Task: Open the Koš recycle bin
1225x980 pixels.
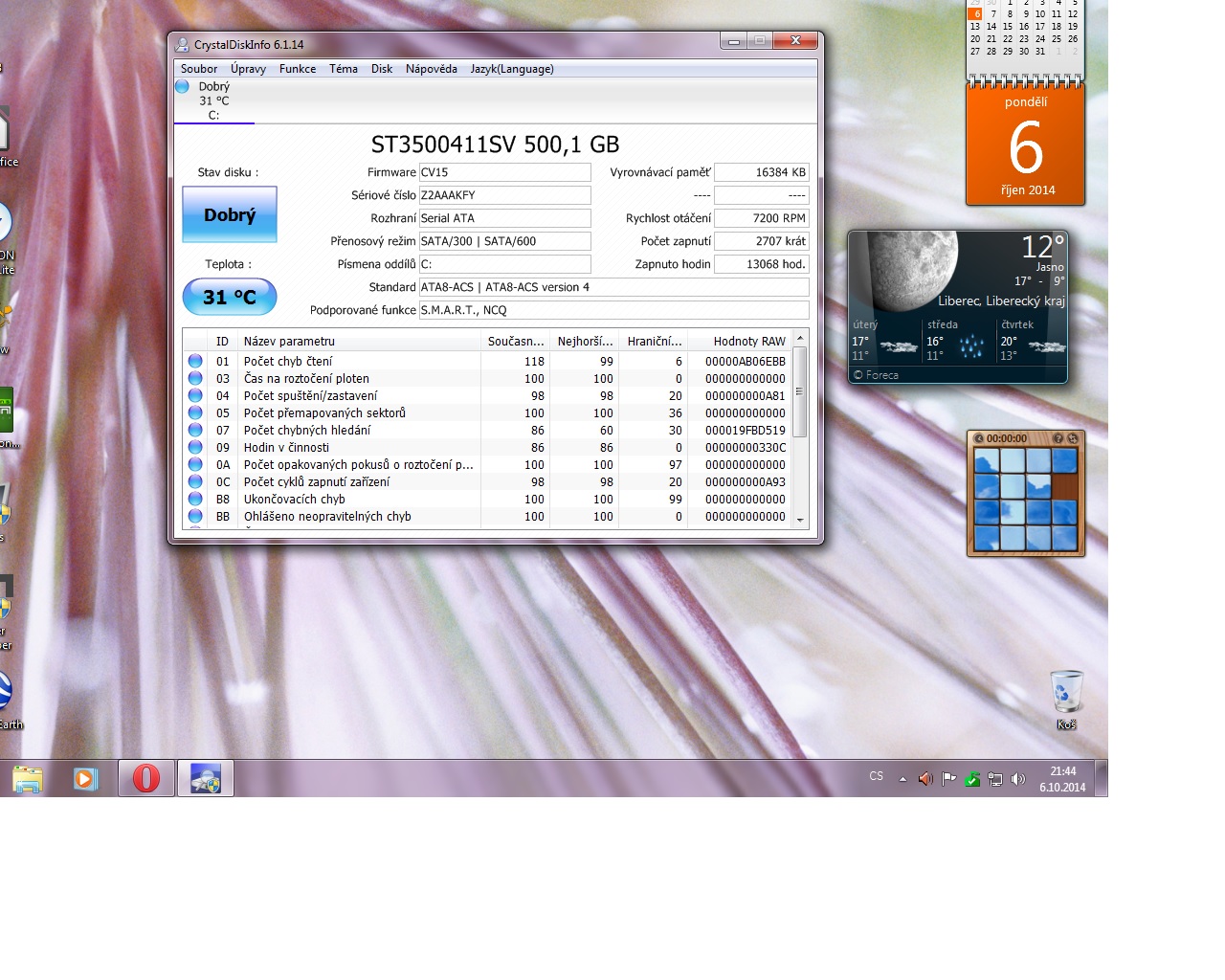Action: pyautogui.click(x=1066, y=700)
